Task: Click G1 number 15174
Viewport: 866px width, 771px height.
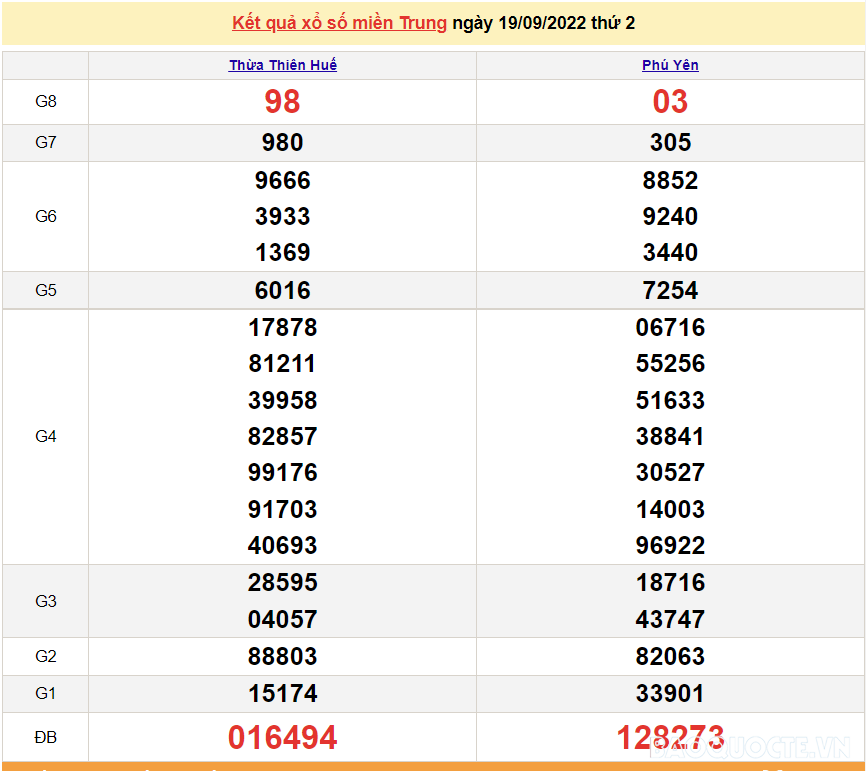Action: point(282,693)
